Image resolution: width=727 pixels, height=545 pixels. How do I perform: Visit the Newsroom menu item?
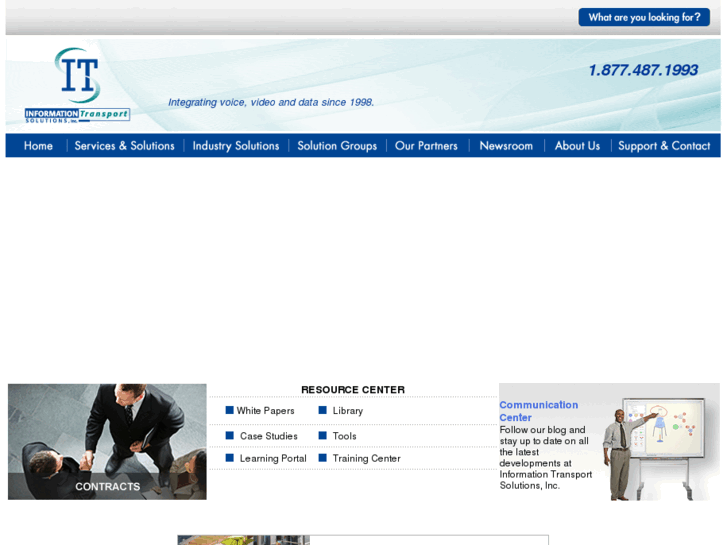pos(506,146)
